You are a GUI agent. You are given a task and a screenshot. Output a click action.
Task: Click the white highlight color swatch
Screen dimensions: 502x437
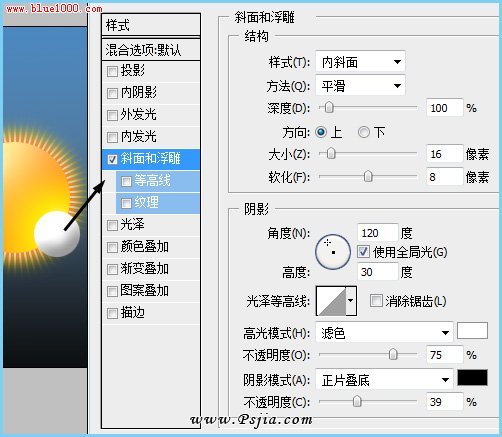point(472,331)
